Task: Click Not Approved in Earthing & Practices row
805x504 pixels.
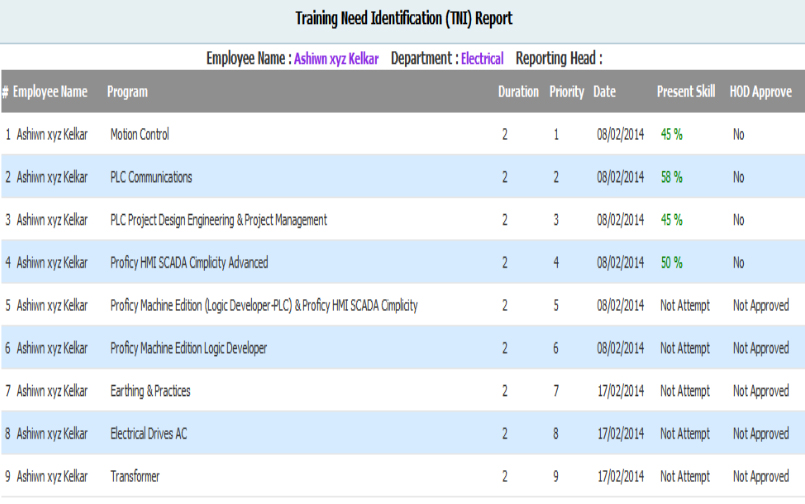Action: pyautogui.click(x=761, y=391)
